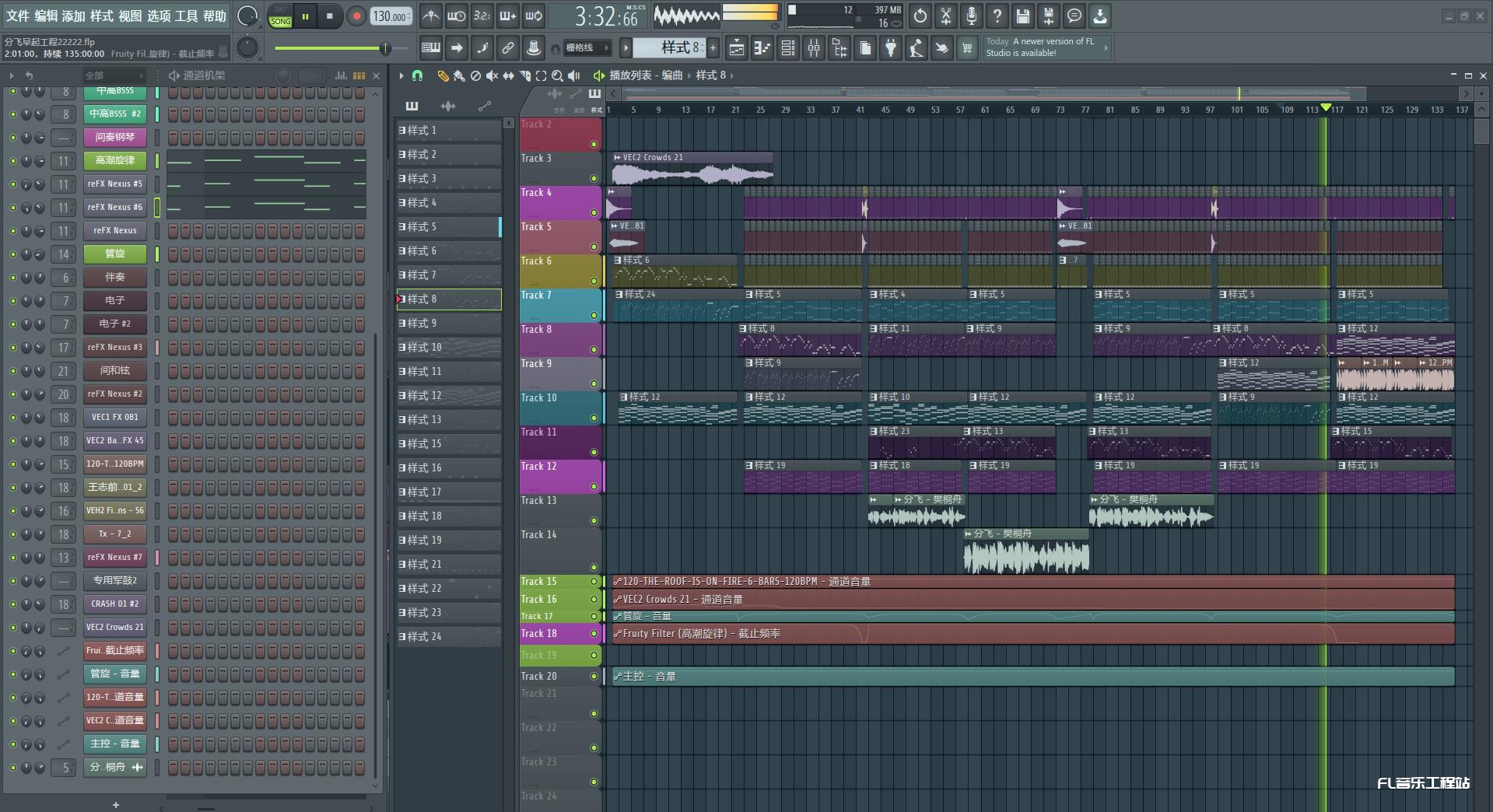
Task: Add a new pattern with plus button
Action: tap(713, 48)
